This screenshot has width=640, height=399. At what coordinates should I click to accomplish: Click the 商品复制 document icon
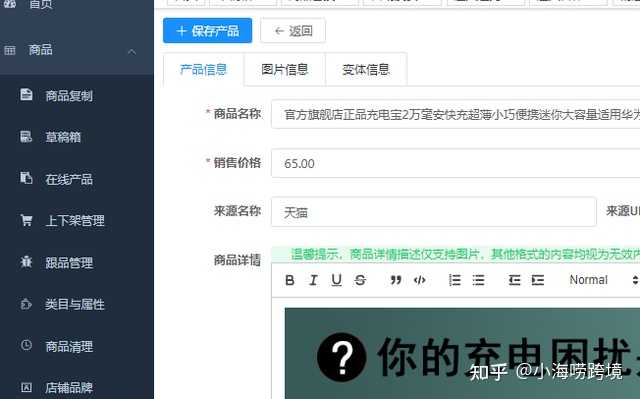pos(26,94)
